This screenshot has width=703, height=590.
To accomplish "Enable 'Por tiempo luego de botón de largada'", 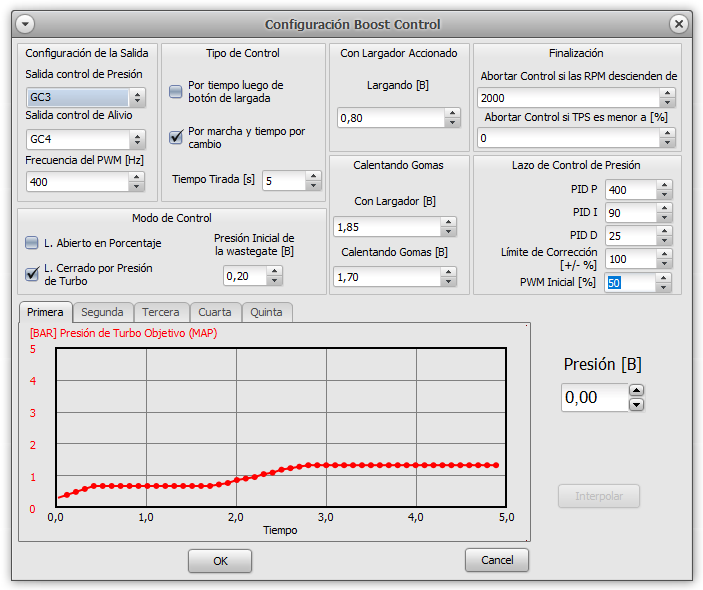I will [x=176, y=91].
